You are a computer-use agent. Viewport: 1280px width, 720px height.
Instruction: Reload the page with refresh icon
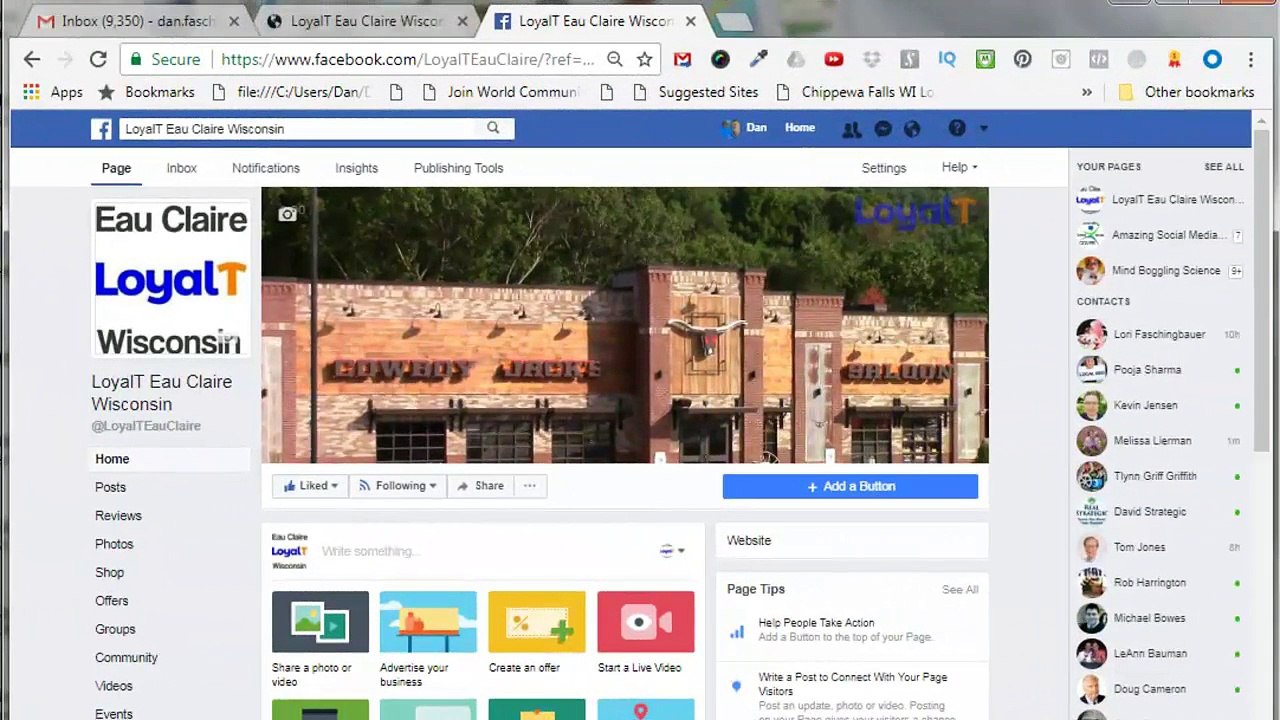[98, 59]
